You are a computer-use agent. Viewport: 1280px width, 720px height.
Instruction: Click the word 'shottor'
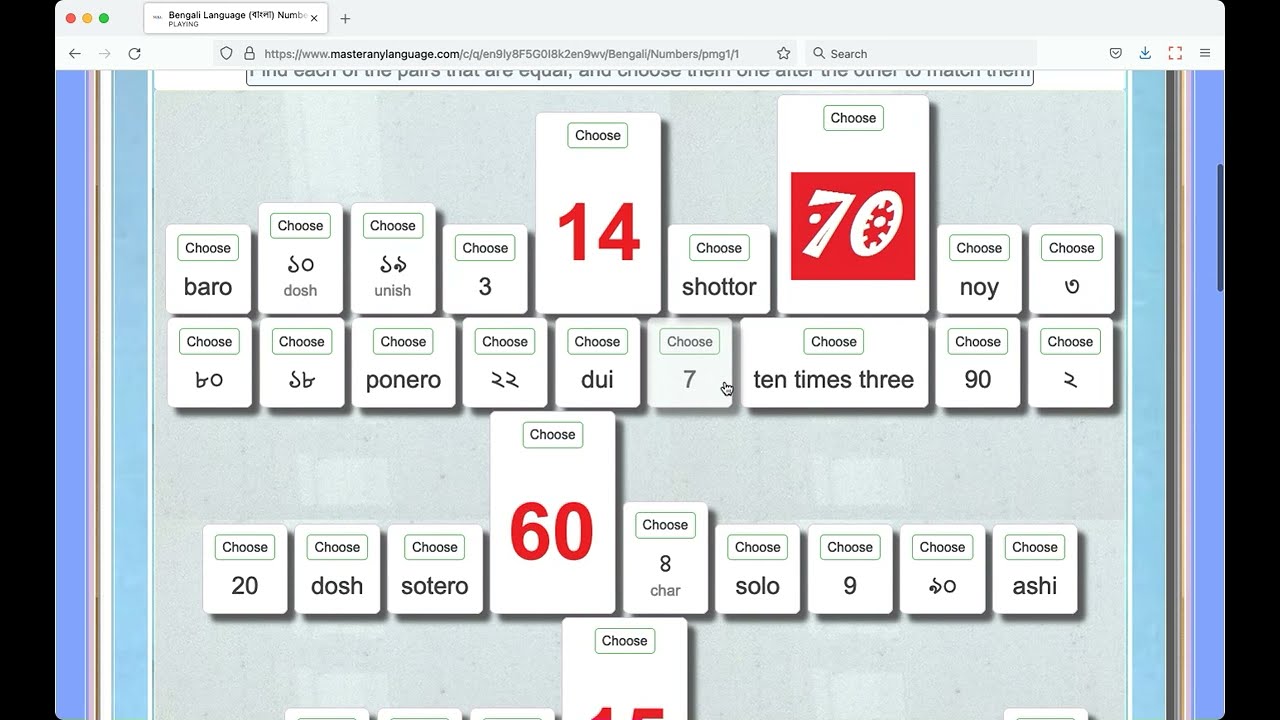point(719,287)
